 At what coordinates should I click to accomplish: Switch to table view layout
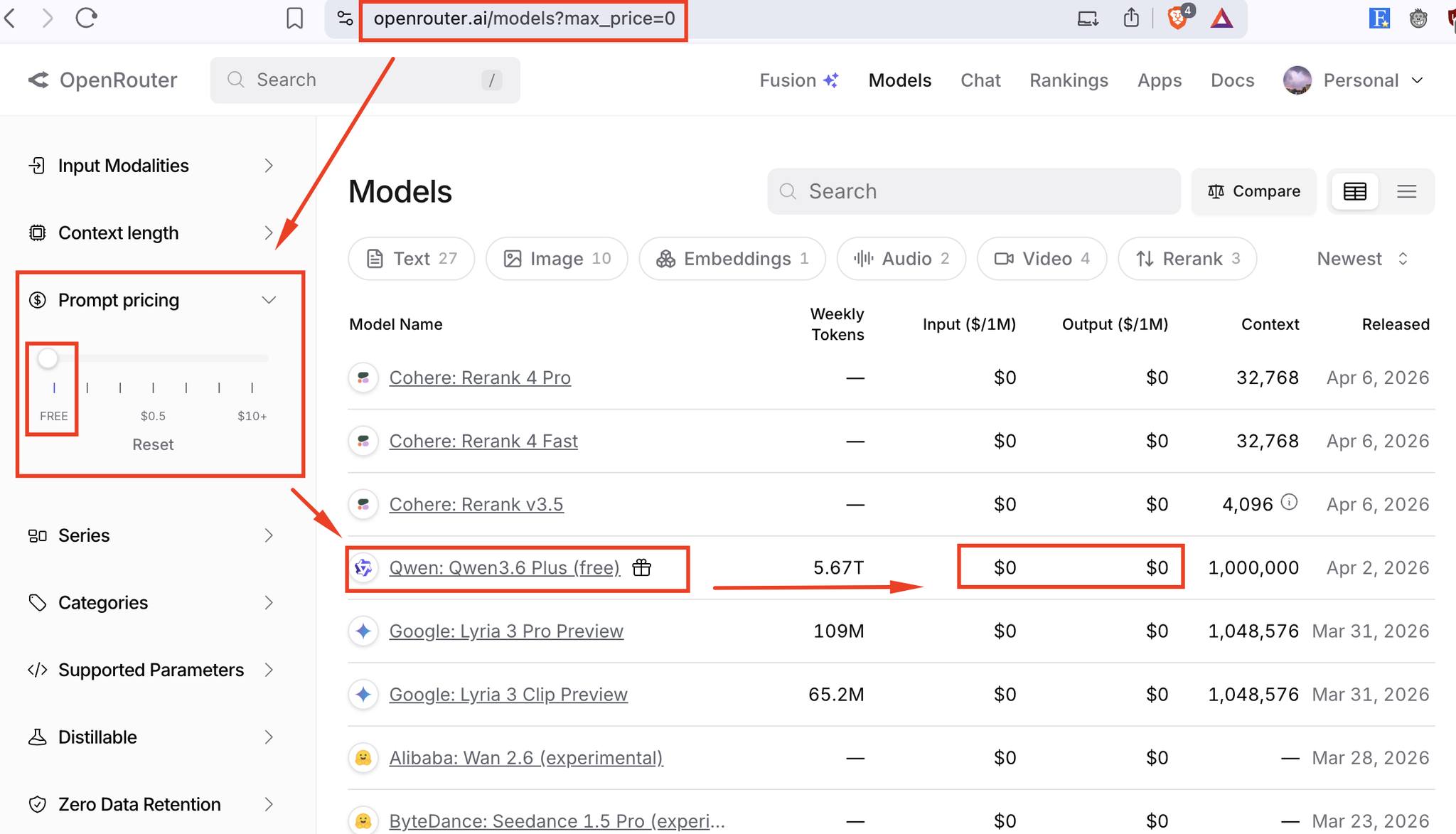coord(1354,191)
